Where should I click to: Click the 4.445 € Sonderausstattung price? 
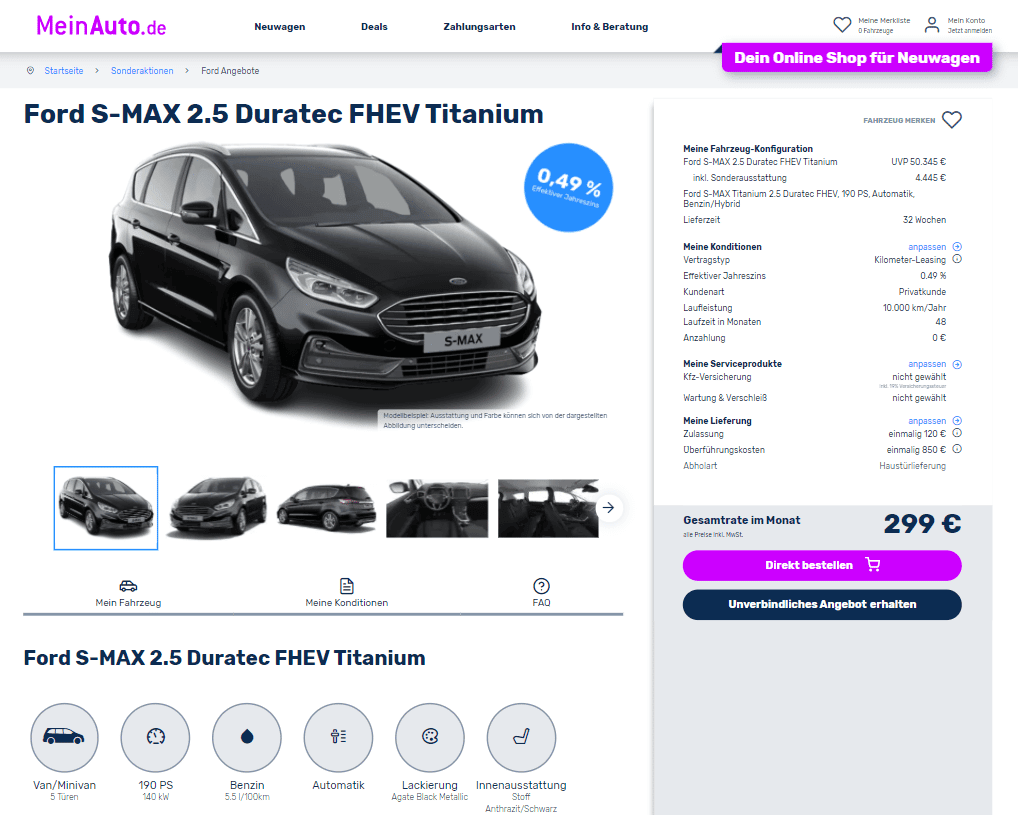(930, 177)
